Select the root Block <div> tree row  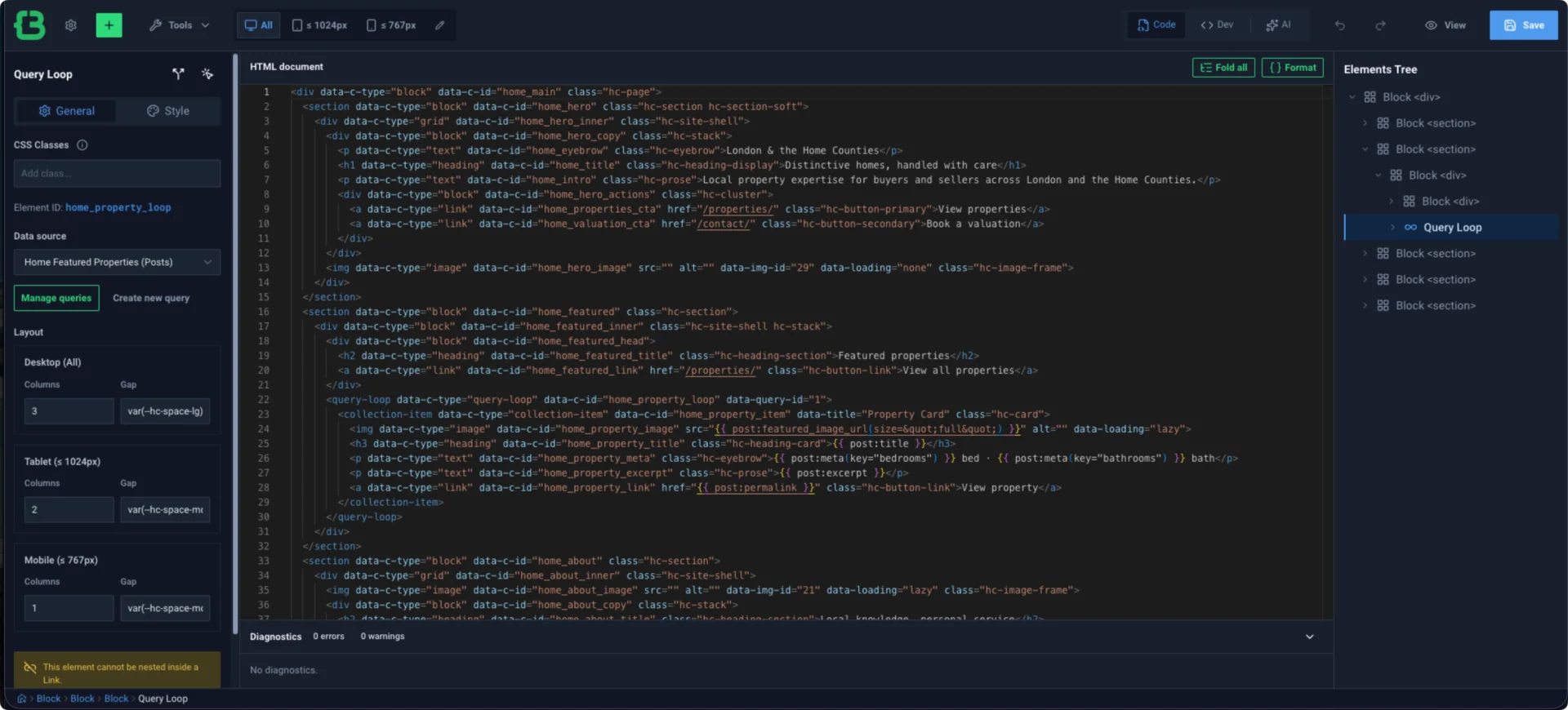tap(1451, 97)
